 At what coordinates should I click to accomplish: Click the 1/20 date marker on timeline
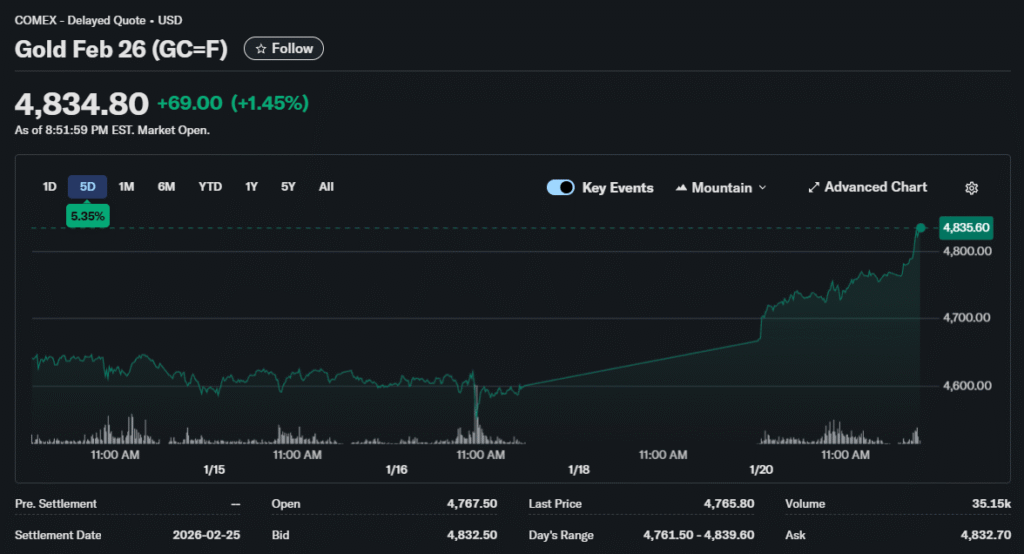click(761, 469)
